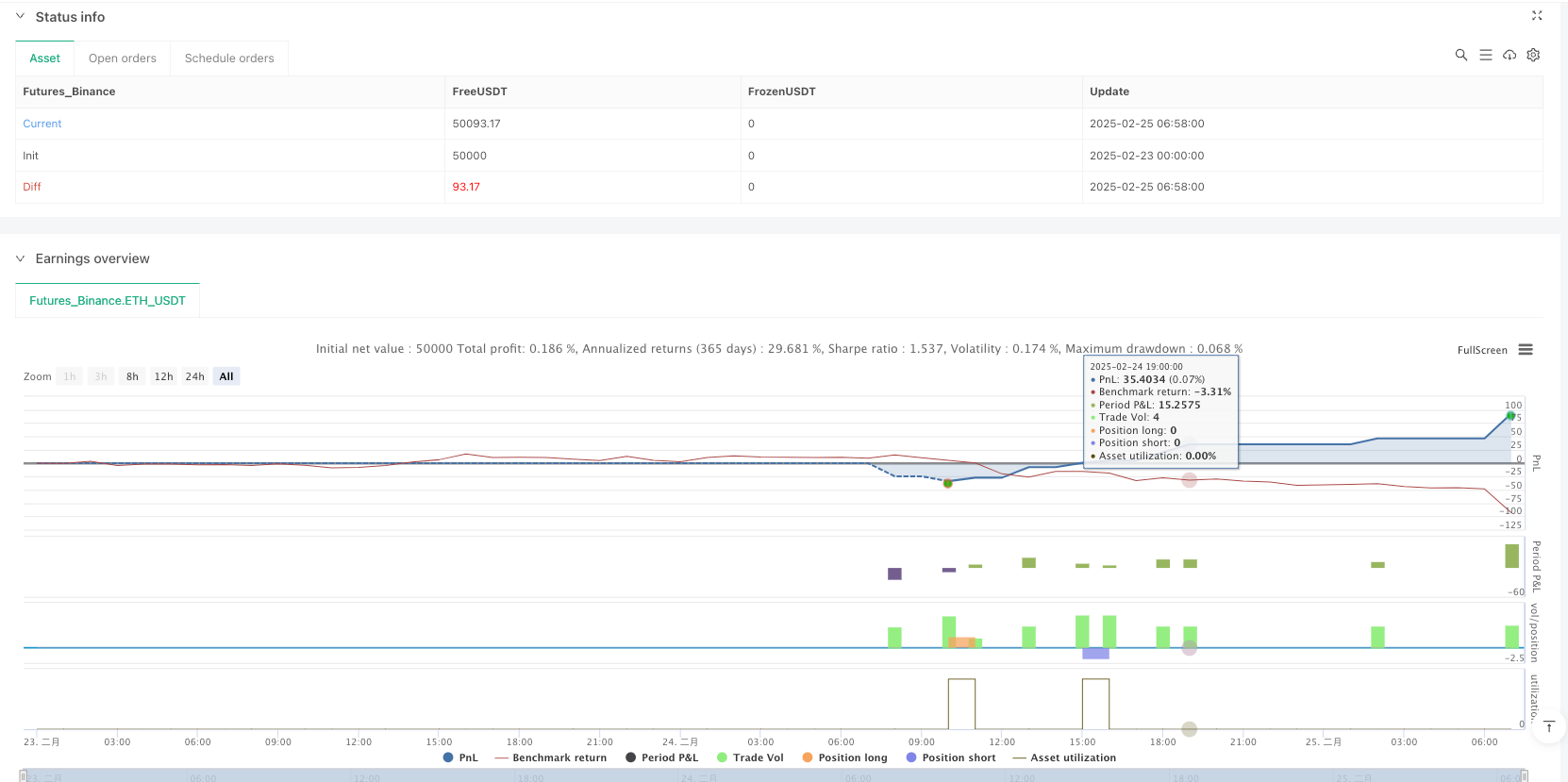Click the back-to-top arrow button

click(1549, 727)
